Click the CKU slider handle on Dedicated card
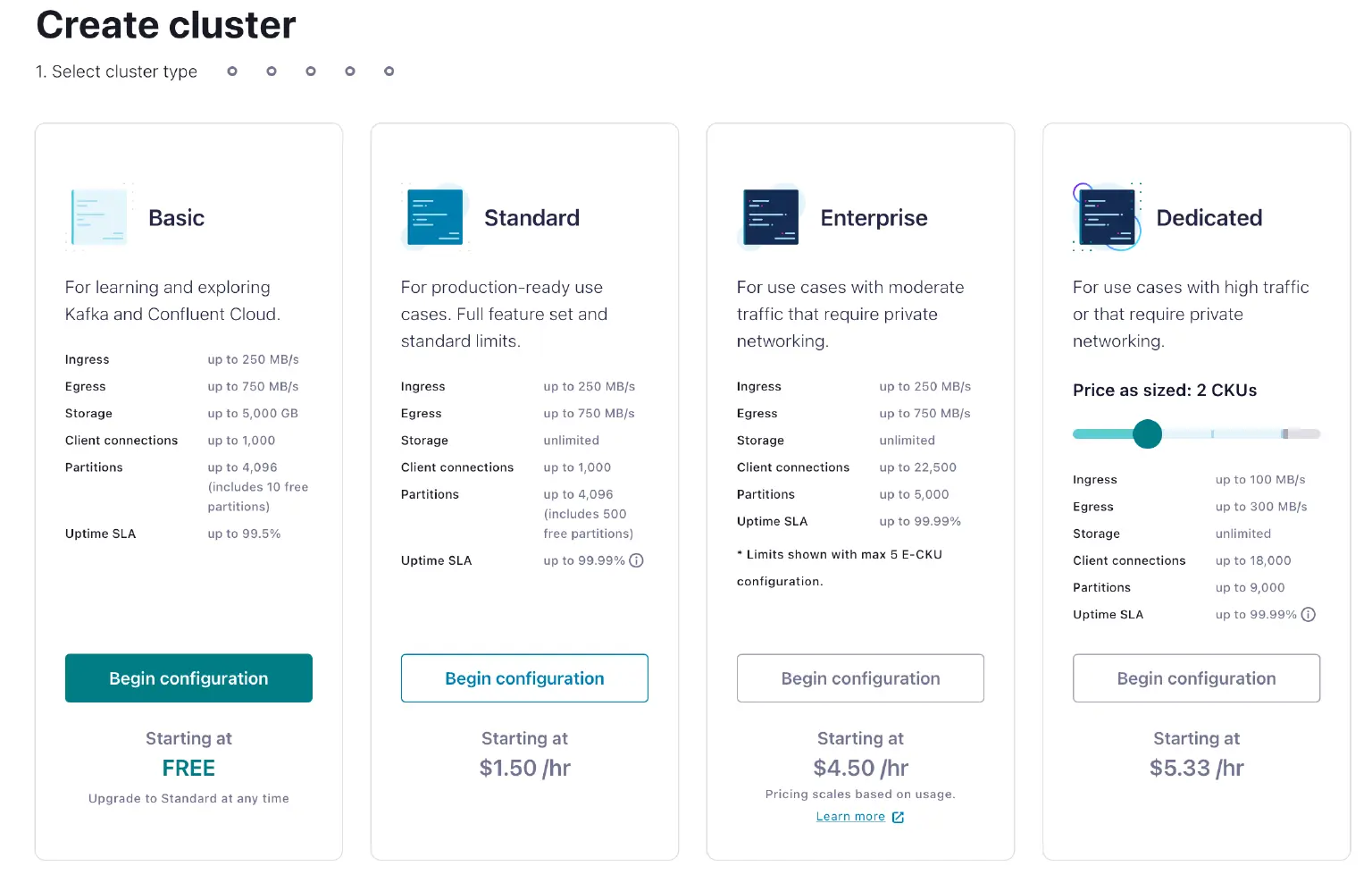This screenshot has width=1372, height=883. 1148,433
